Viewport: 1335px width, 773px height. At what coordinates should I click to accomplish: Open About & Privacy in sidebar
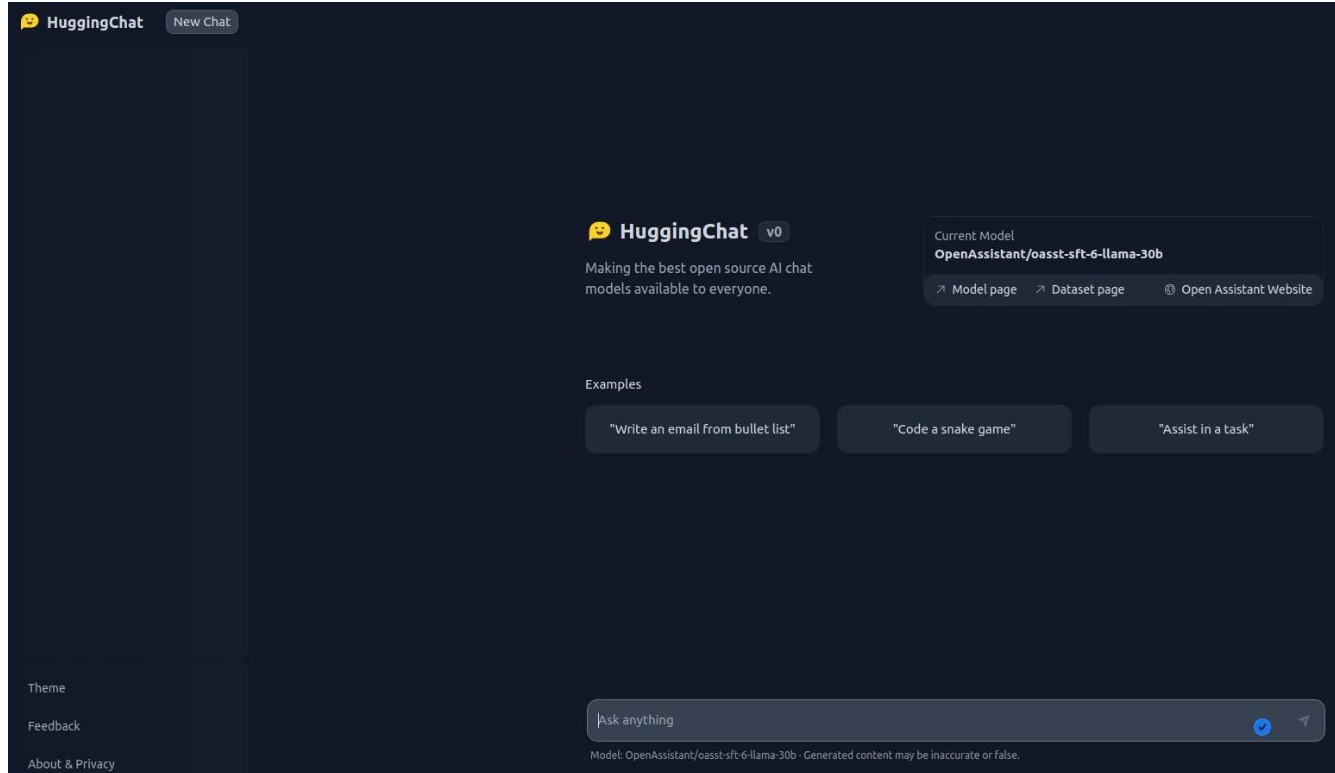(x=71, y=764)
